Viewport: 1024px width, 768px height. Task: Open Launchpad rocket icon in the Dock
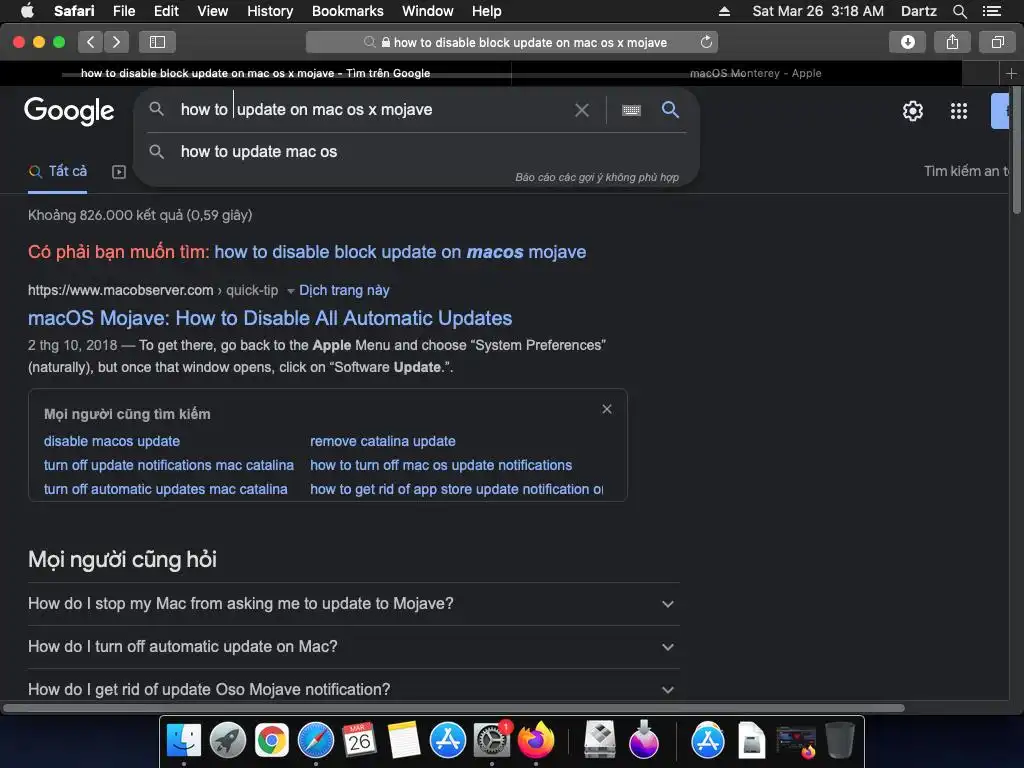228,741
